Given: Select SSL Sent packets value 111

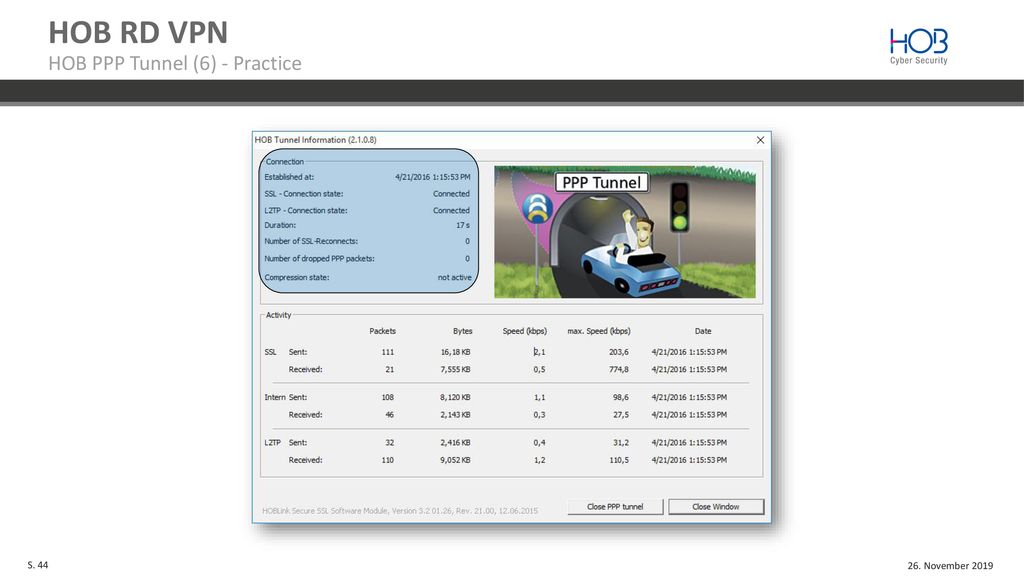Looking at the screenshot, I should [x=388, y=352].
